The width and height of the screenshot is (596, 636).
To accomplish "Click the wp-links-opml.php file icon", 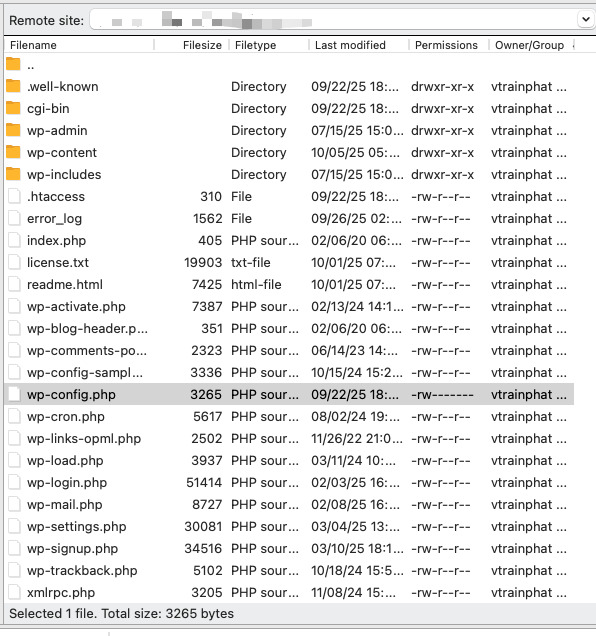I will [15, 438].
